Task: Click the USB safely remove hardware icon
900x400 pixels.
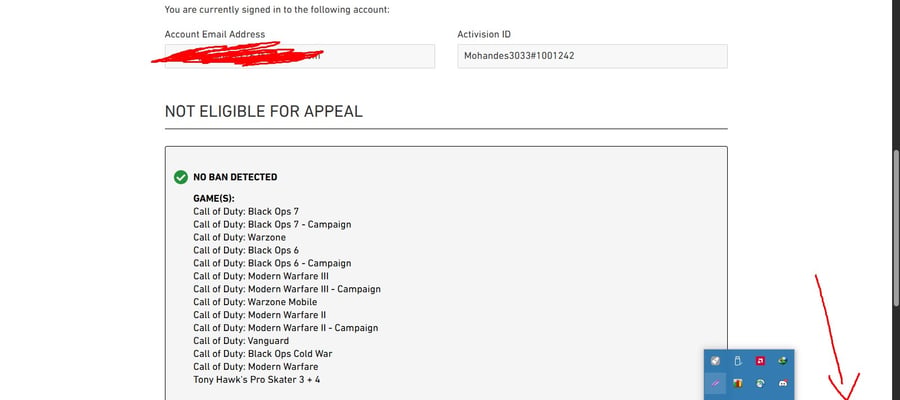Action: click(x=738, y=361)
